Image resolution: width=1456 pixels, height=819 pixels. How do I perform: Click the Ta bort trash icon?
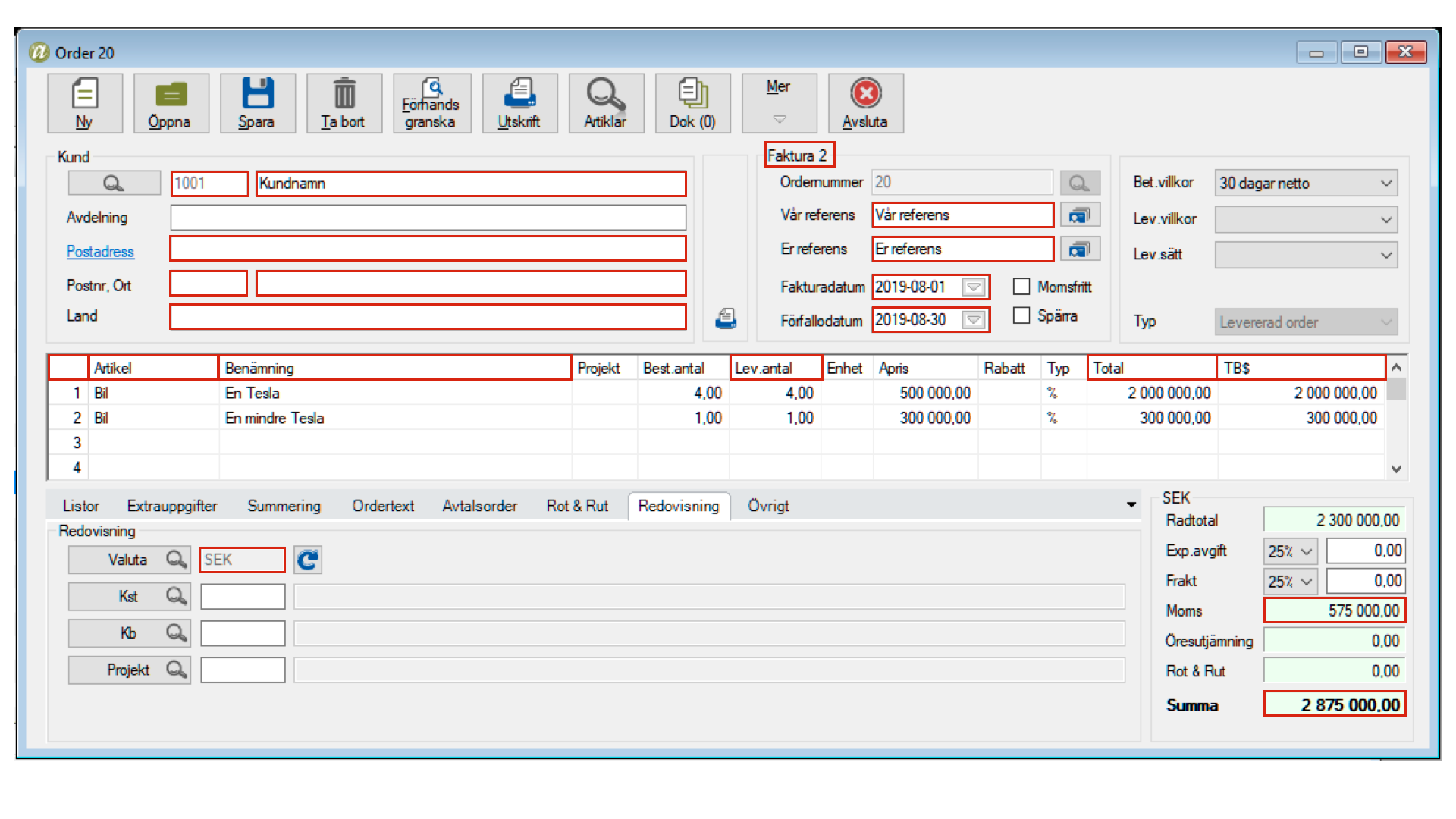click(x=344, y=94)
